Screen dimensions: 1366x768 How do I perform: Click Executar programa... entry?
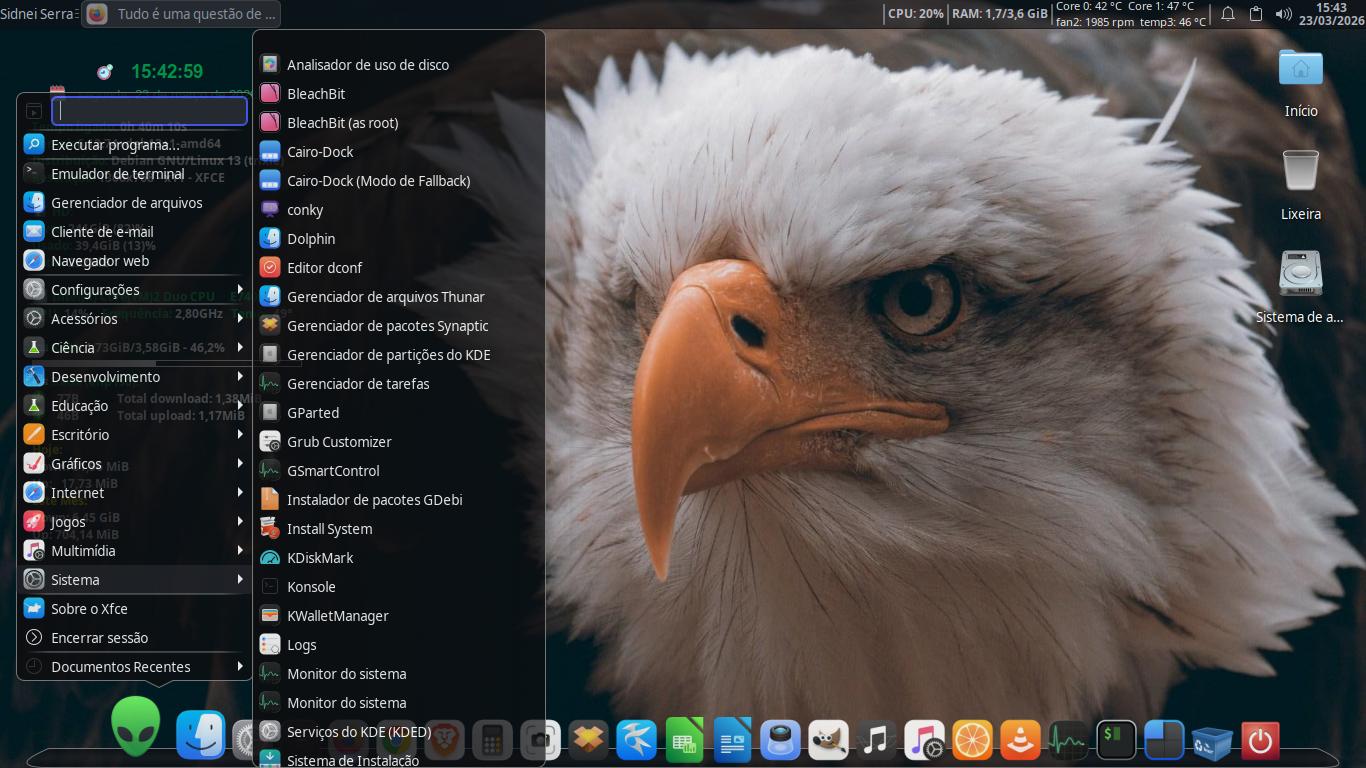click(x=115, y=145)
